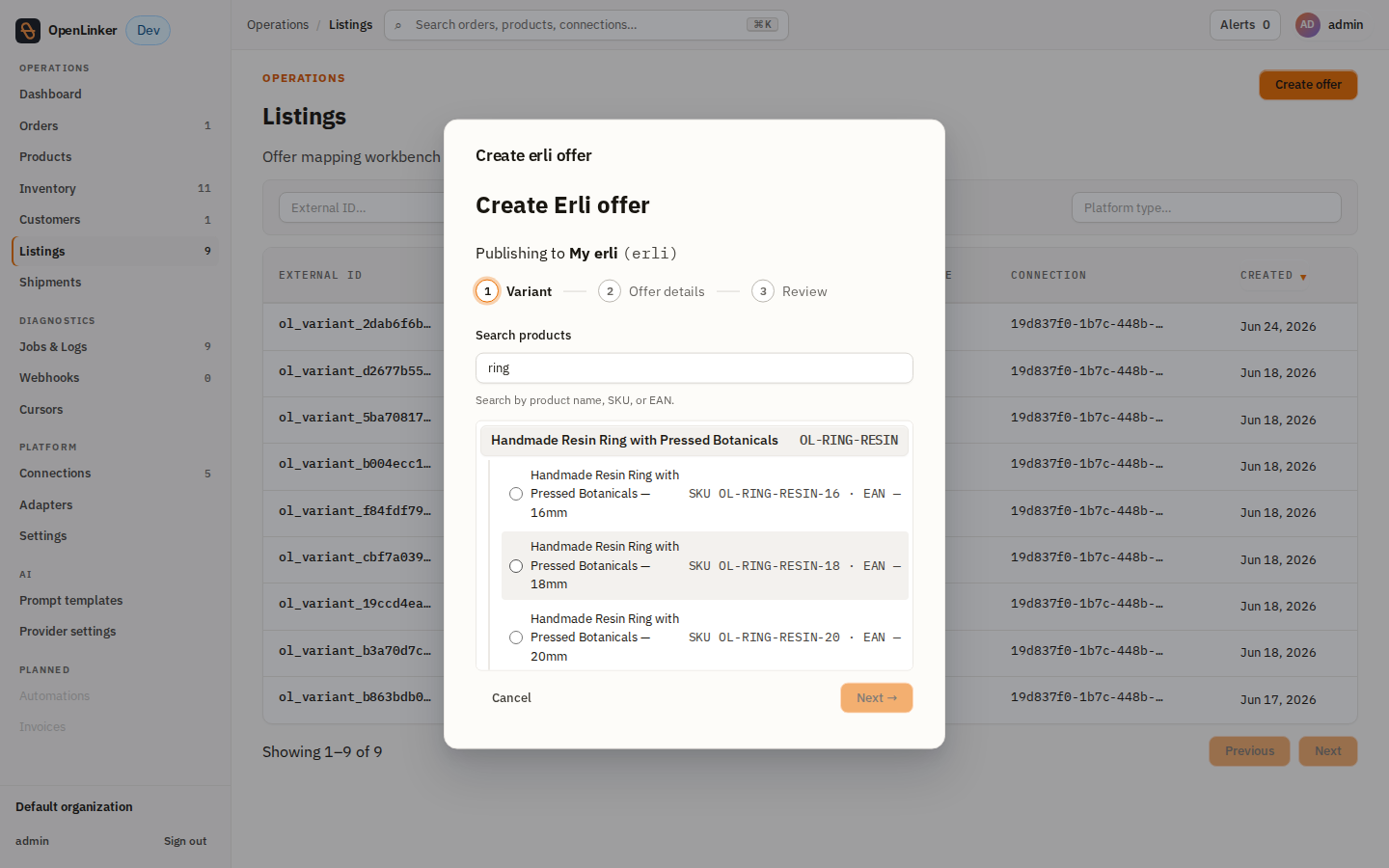Viewport: 1389px width, 868px height.
Task: Focus the Search products field
Action: click(694, 368)
